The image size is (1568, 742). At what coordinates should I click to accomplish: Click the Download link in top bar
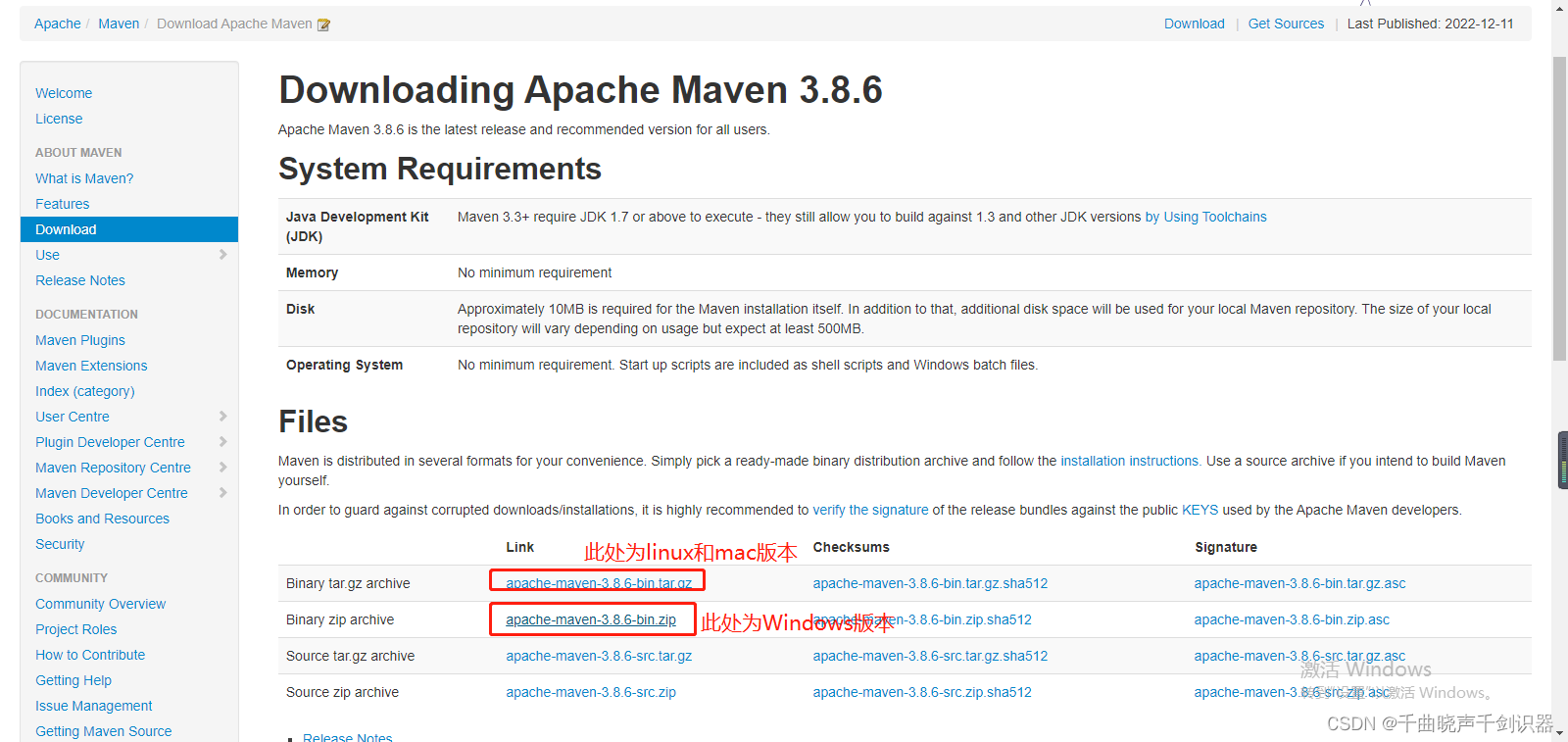1194,24
